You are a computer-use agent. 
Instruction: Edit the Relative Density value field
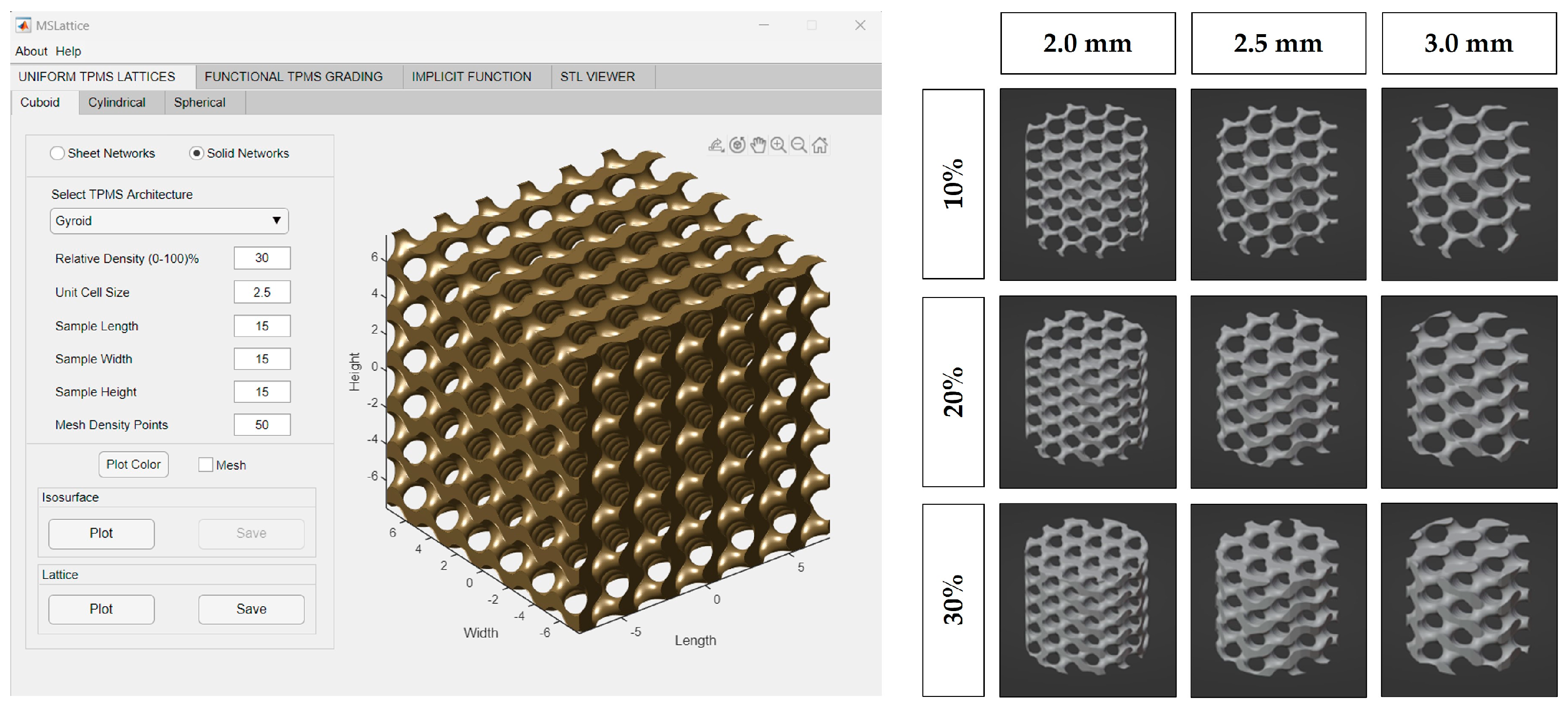262,258
